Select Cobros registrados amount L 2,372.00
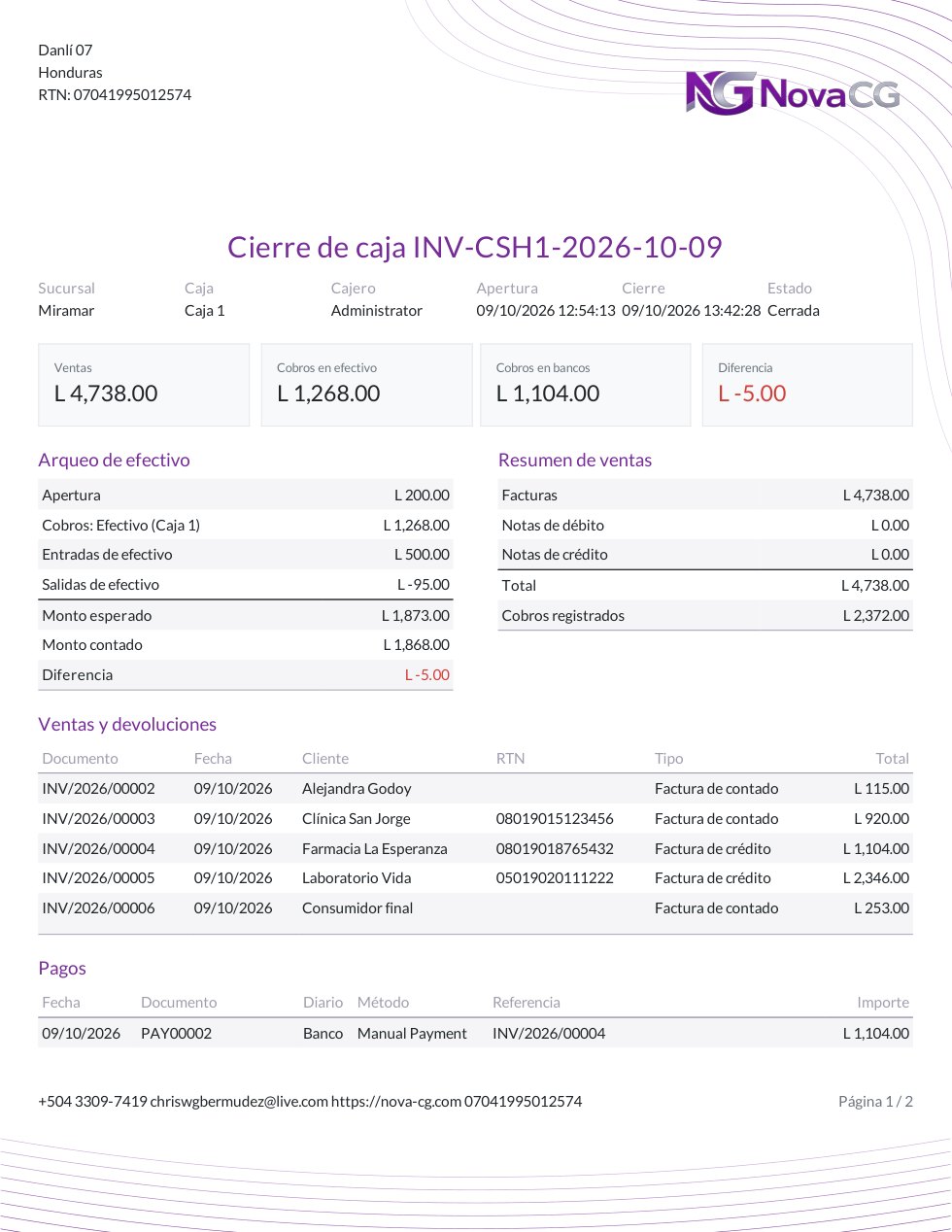 pyautogui.click(x=876, y=616)
